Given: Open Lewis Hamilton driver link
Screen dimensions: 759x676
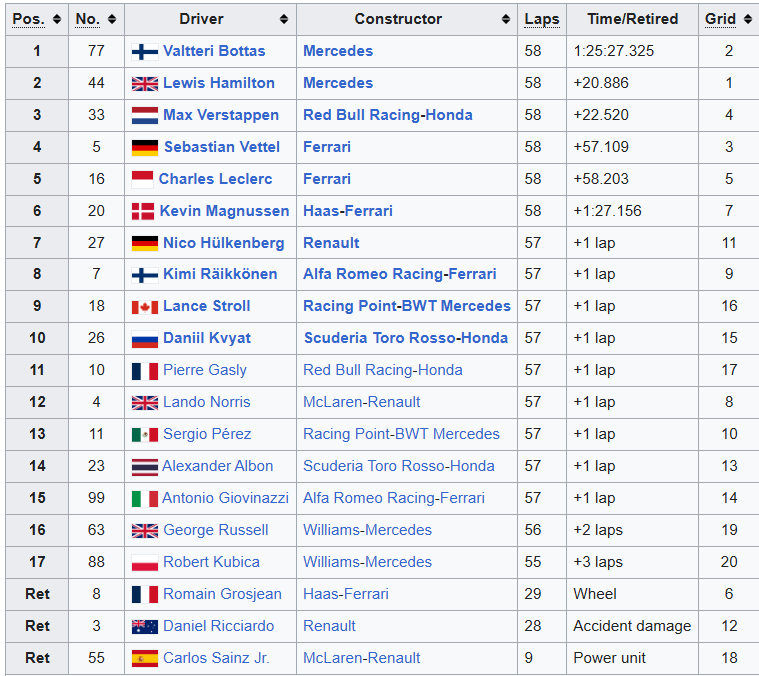Looking at the screenshot, I should [x=219, y=83].
